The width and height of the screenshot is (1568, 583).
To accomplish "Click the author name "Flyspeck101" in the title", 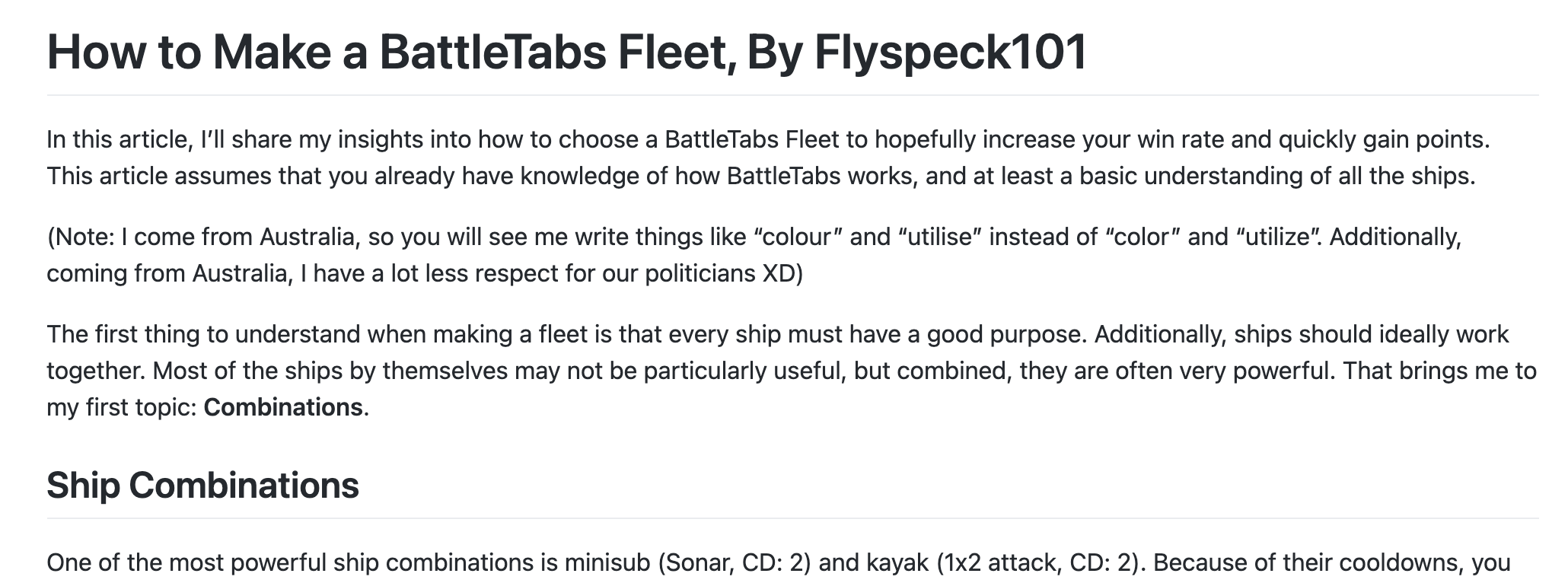I will coord(951,52).
